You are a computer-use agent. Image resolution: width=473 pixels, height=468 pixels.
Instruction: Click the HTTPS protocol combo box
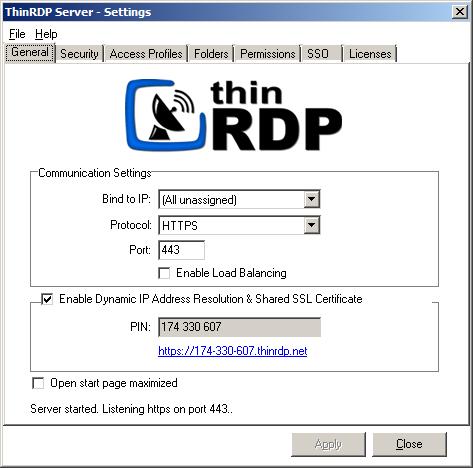[x=239, y=225]
